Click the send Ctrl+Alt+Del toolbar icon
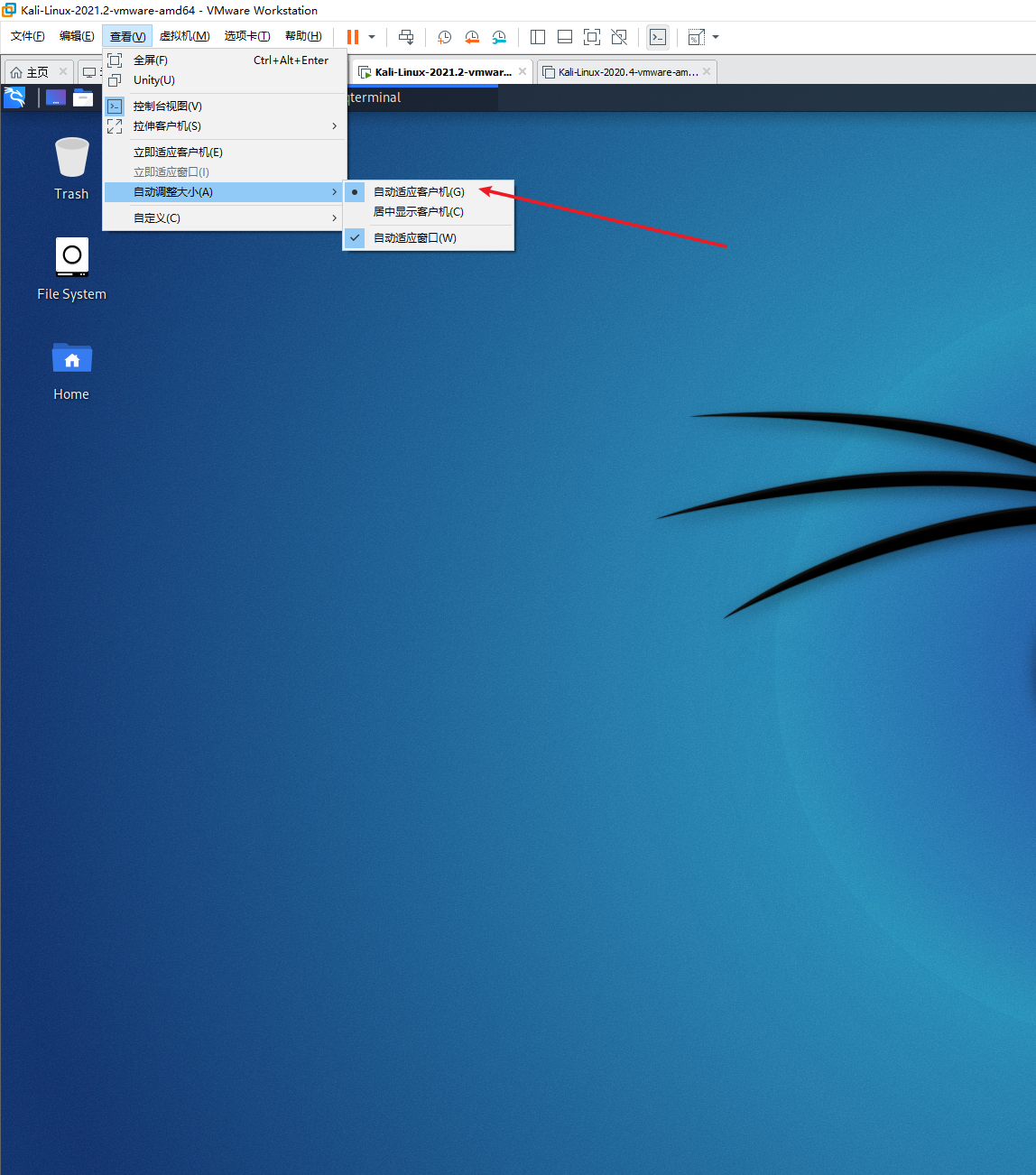 point(406,37)
